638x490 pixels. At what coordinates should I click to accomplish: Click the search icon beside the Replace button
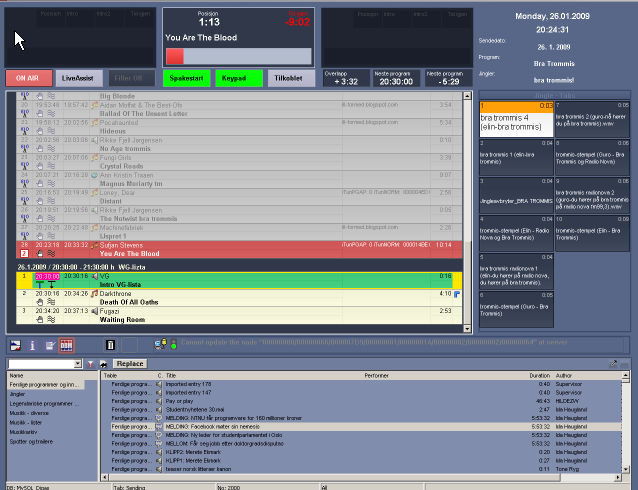[103, 364]
